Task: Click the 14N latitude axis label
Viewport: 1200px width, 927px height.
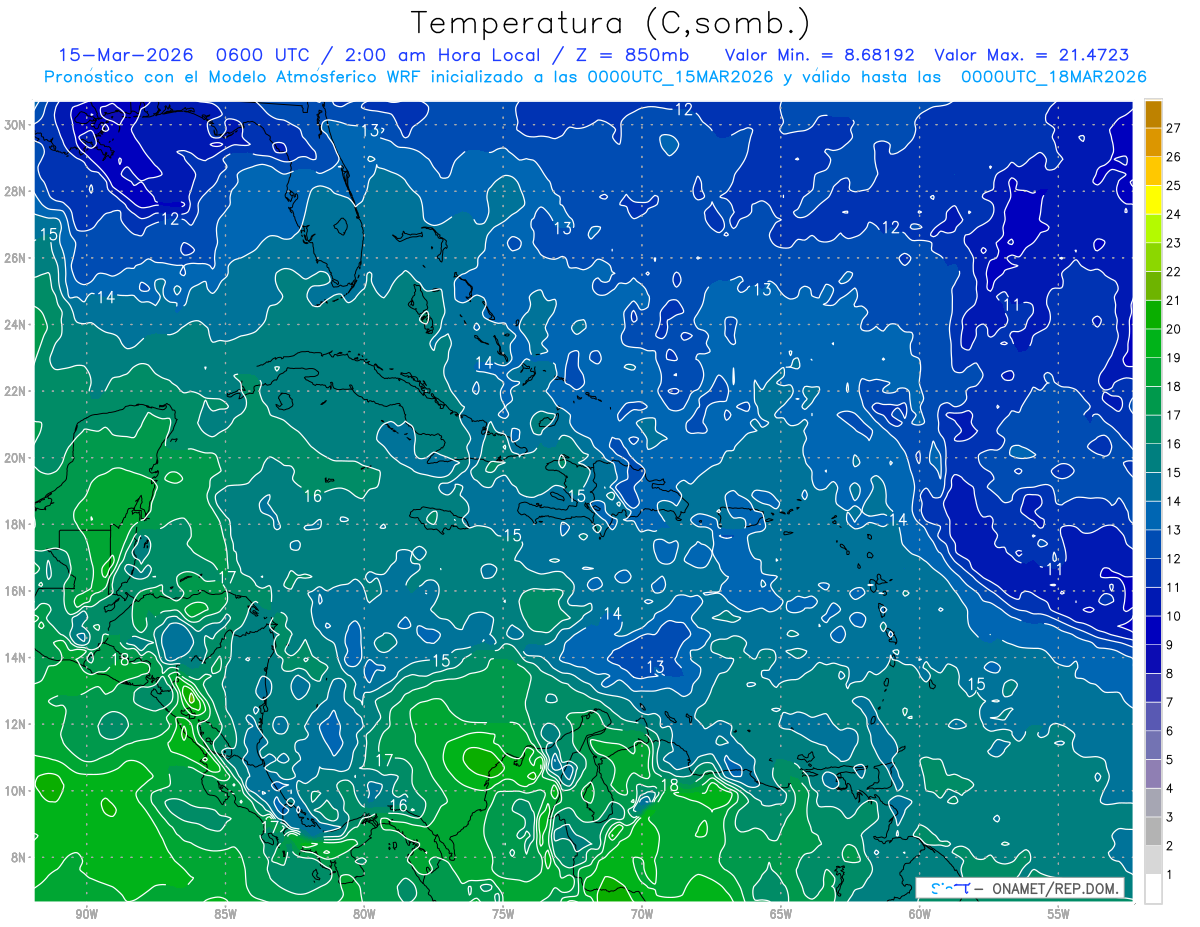Action: [x=17, y=657]
